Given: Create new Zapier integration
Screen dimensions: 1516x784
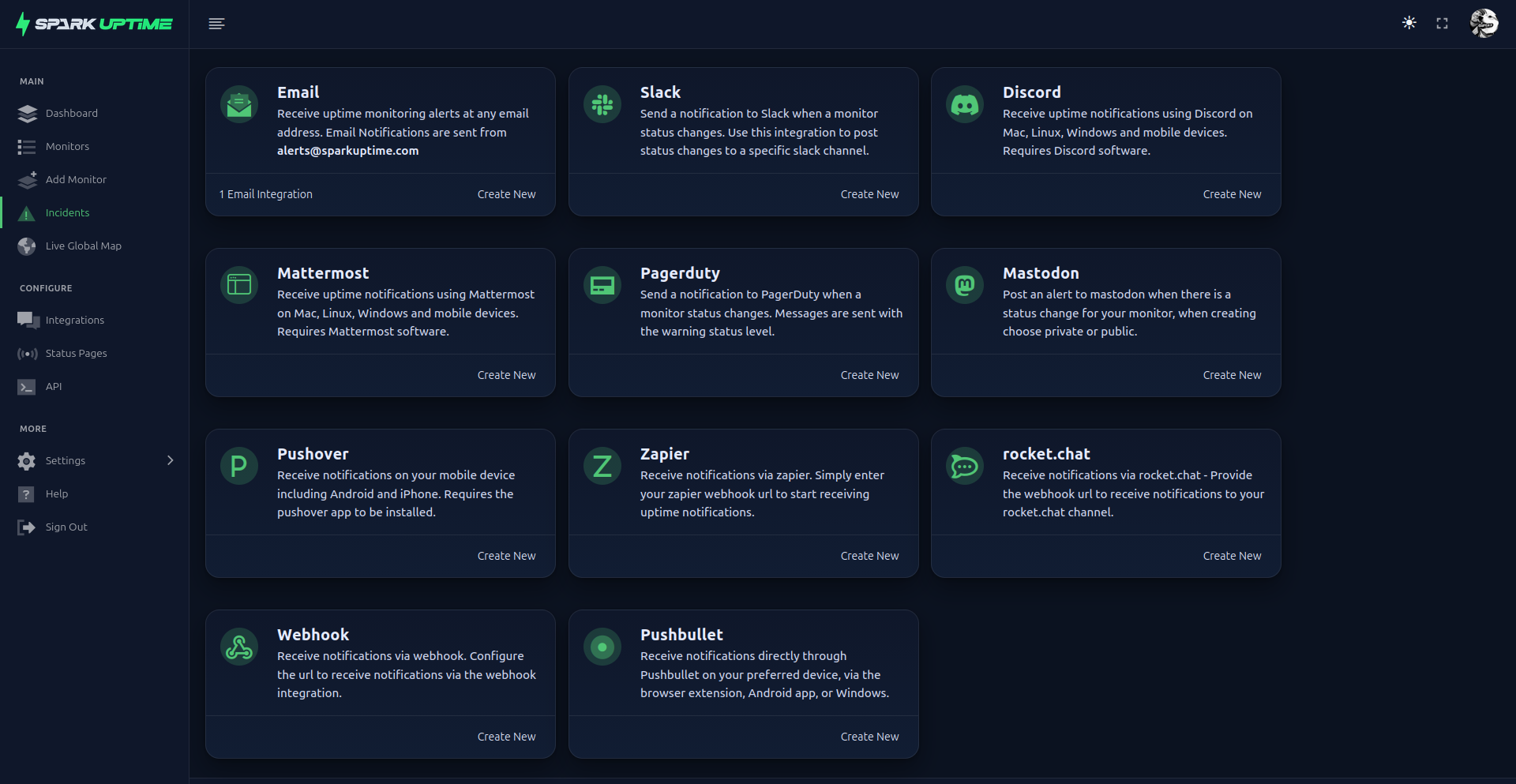Looking at the screenshot, I should (869, 556).
